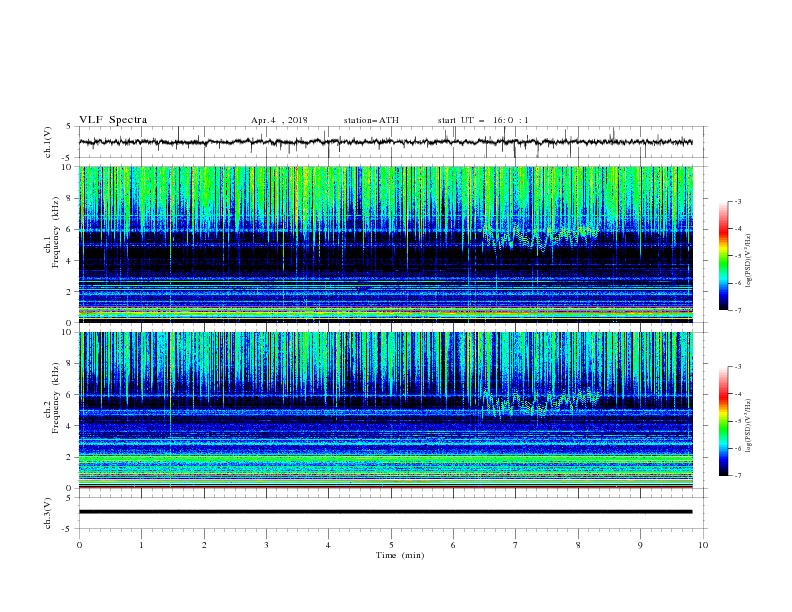
Task: Click time axis tick label "6"
Action: (x=453, y=545)
